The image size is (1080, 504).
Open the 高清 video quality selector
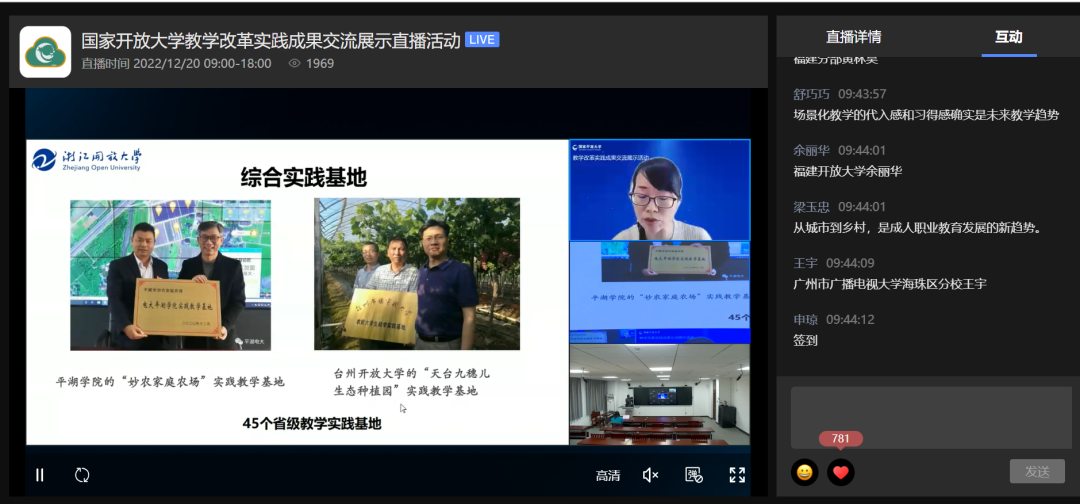[608, 475]
